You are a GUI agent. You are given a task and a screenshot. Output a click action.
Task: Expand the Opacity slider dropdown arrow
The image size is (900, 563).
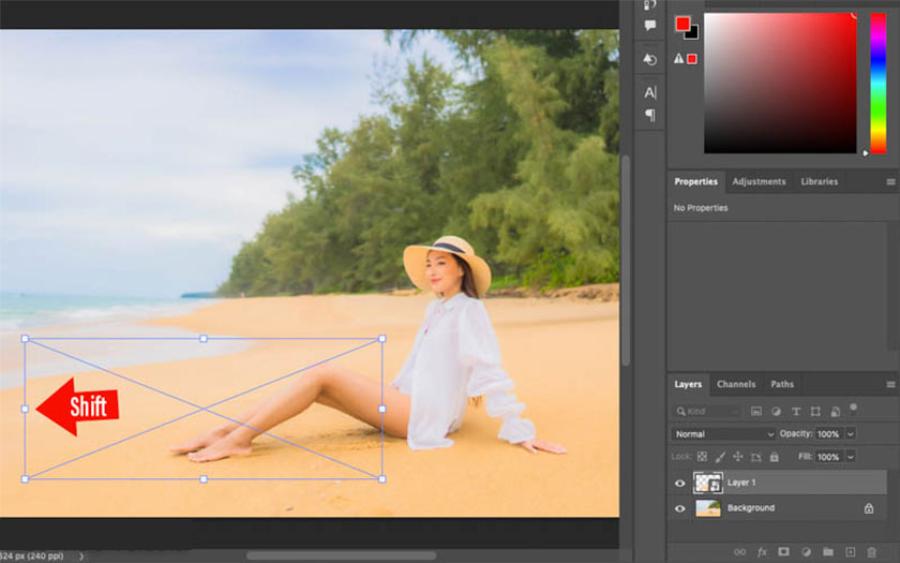(x=850, y=434)
